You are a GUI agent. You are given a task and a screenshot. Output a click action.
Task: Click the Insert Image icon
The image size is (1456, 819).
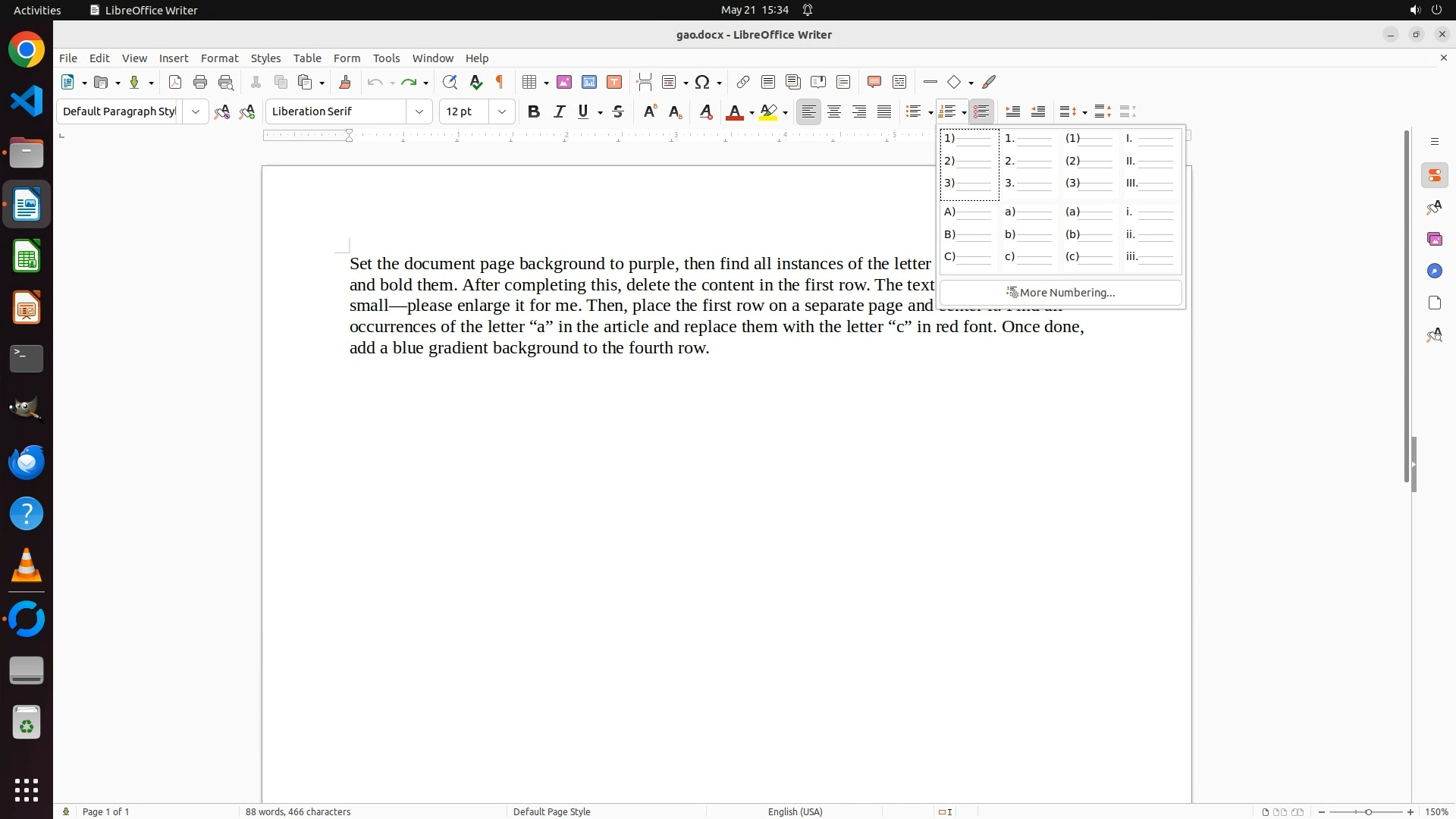coord(564,82)
